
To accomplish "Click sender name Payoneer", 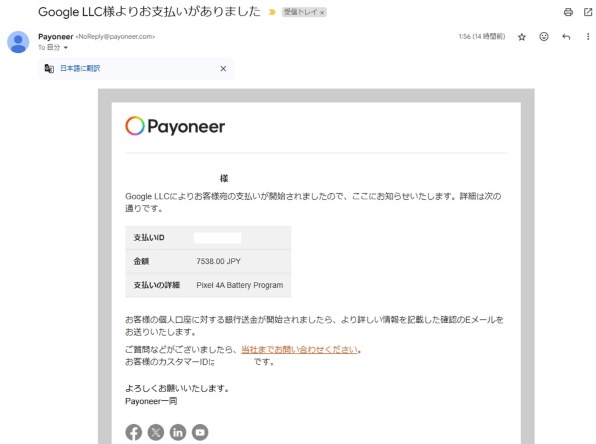I will point(55,36).
